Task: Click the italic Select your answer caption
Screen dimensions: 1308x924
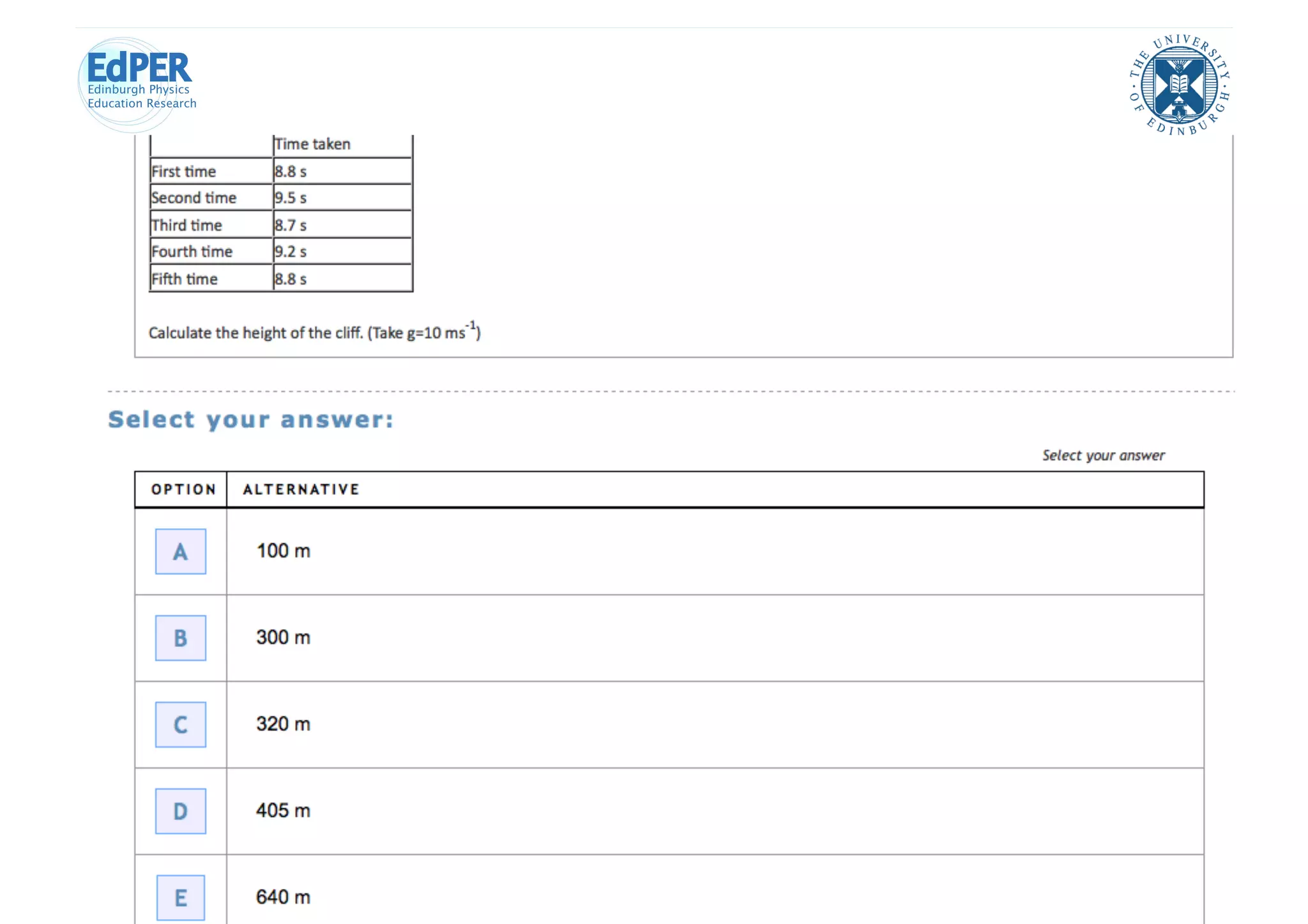Action: pos(1103,455)
